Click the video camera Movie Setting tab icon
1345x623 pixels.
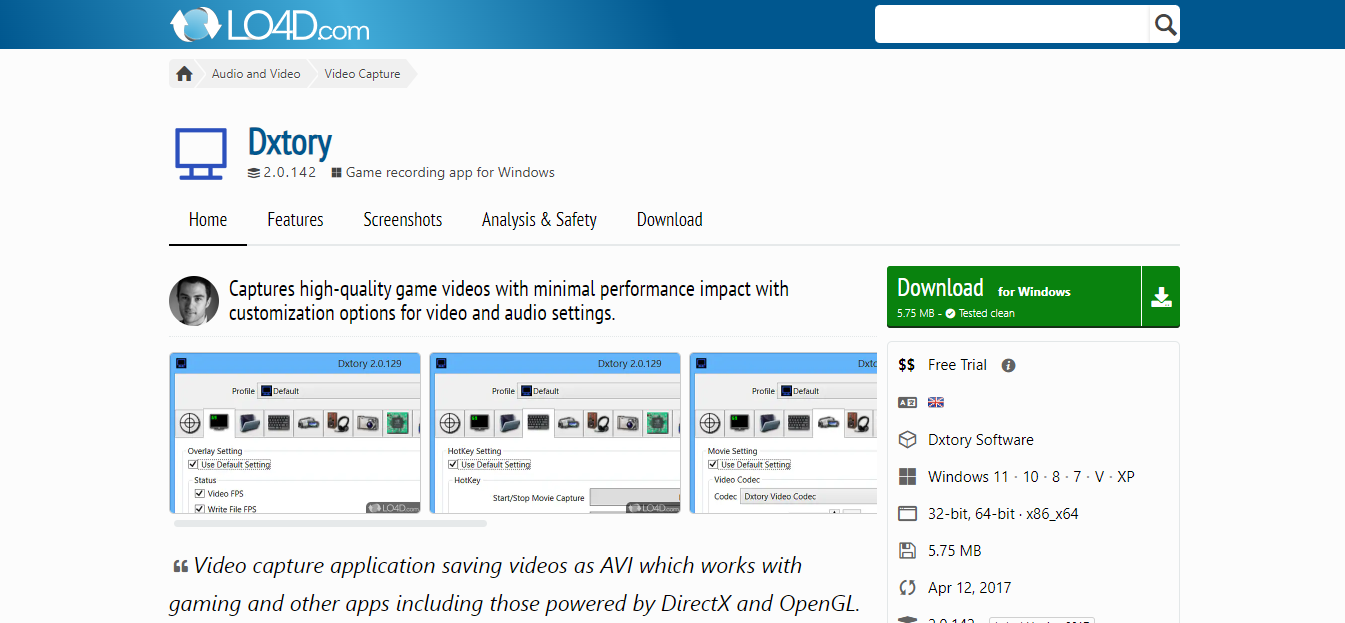point(830,423)
